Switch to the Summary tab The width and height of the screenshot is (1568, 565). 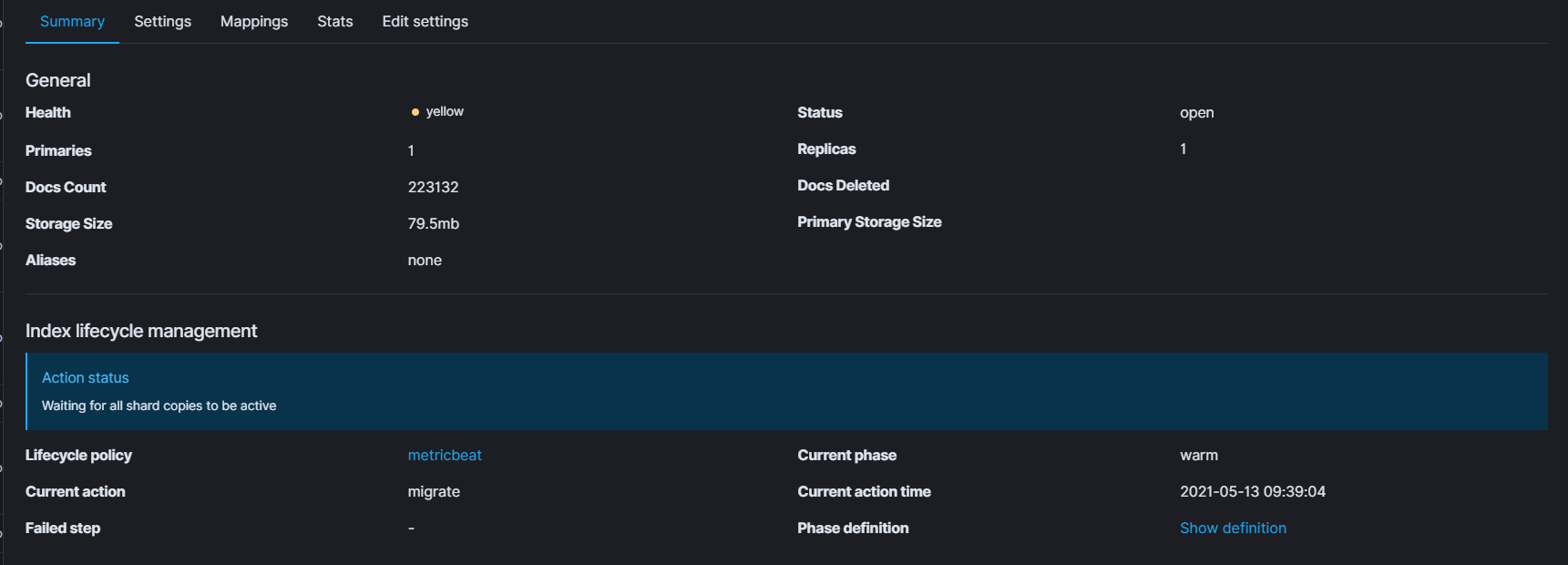click(x=72, y=22)
